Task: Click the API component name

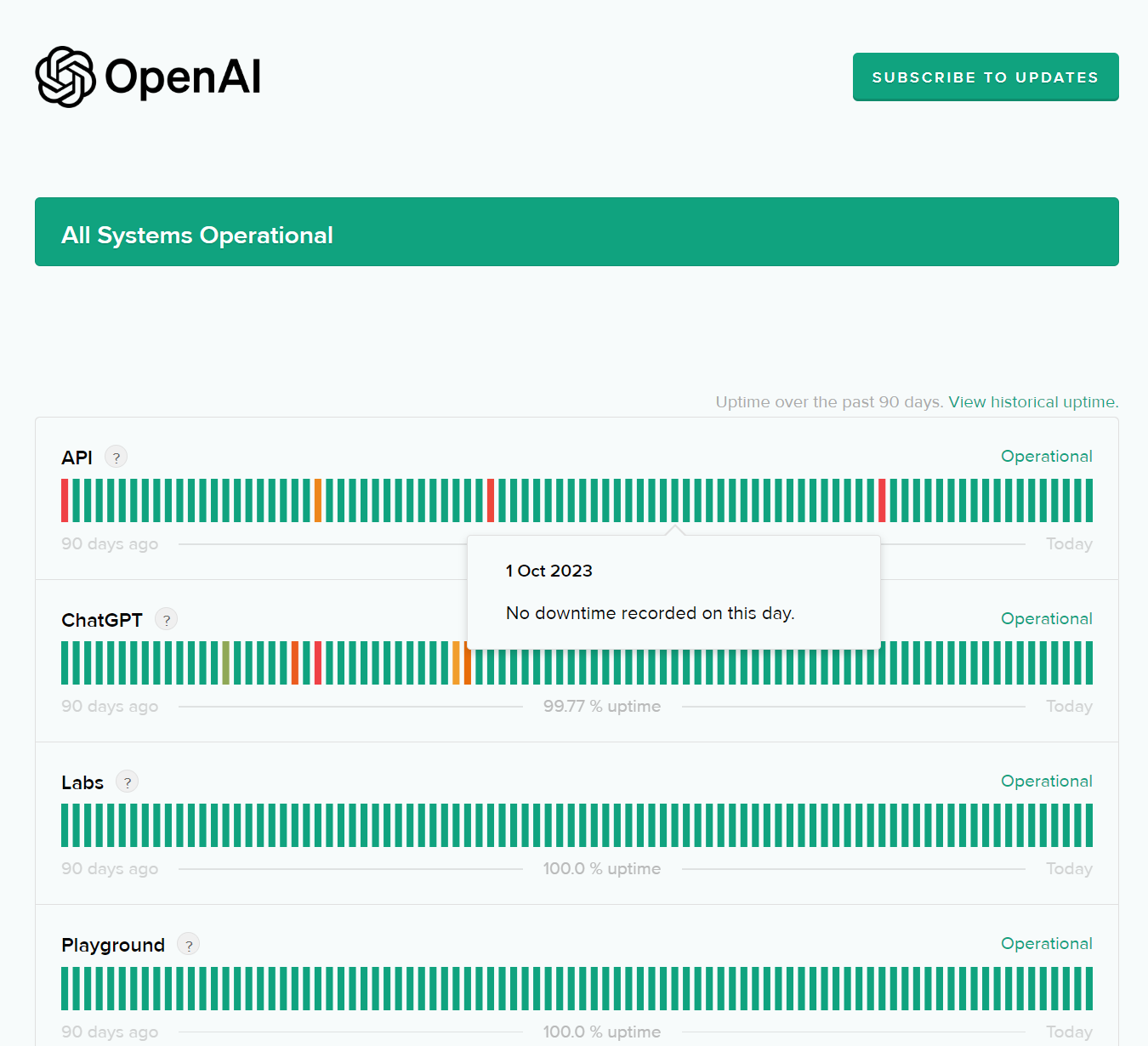Action: [x=77, y=458]
